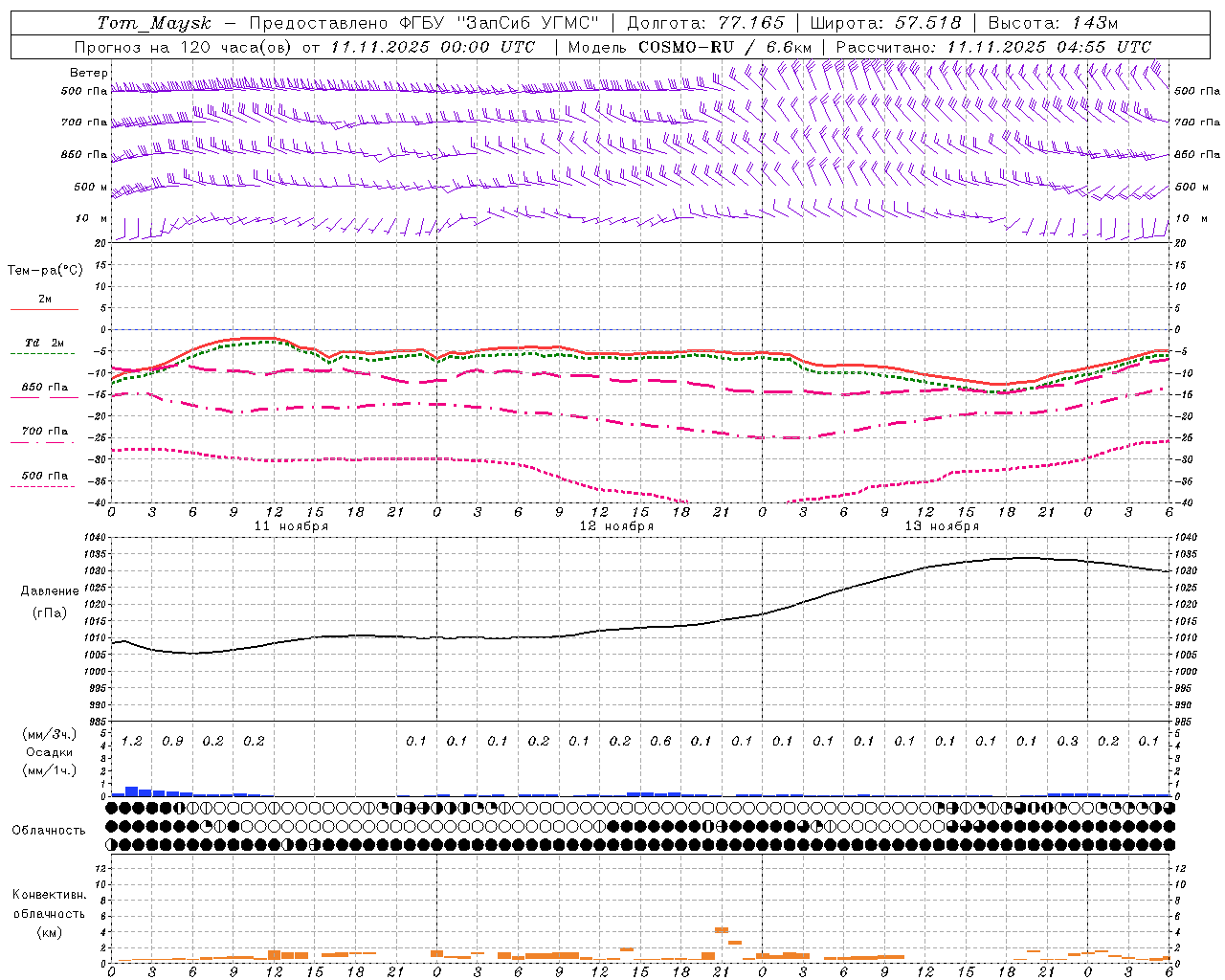Click the precipitation value 0.6
This screenshot has width=1225, height=980.
tap(660, 741)
